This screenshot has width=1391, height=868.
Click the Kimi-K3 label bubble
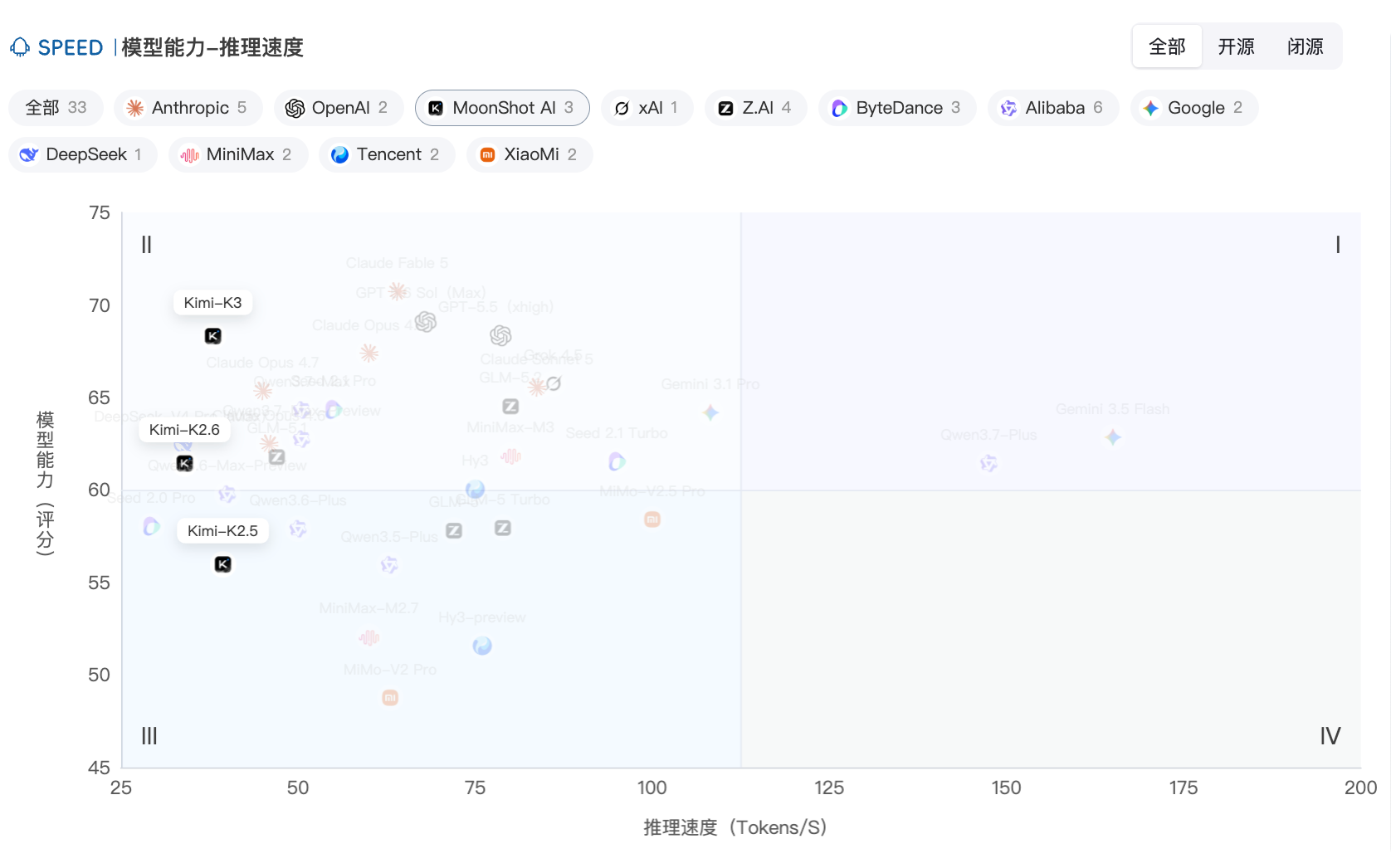coord(213,303)
